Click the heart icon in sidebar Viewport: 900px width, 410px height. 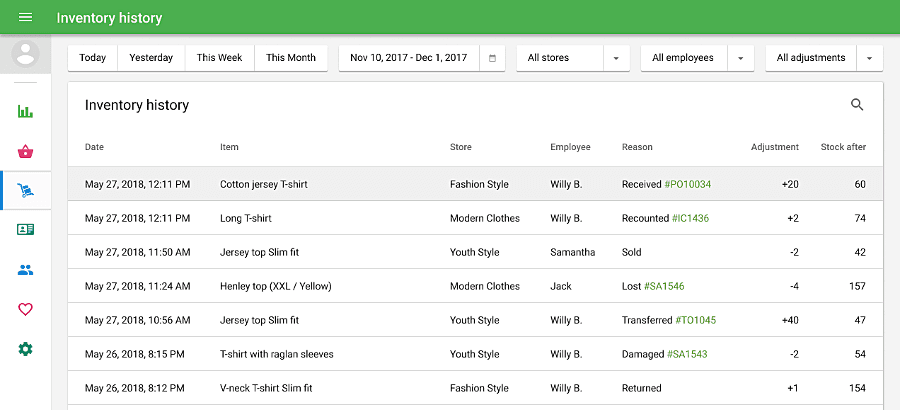click(26, 309)
